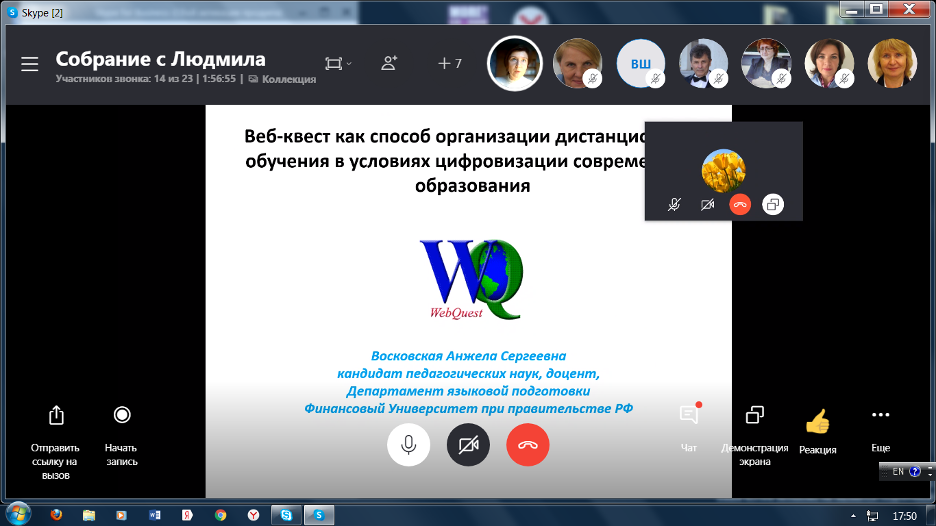This screenshot has width=936, height=526.
Task: Send a thumbs-up Реакция
Action: [x=817, y=421]
